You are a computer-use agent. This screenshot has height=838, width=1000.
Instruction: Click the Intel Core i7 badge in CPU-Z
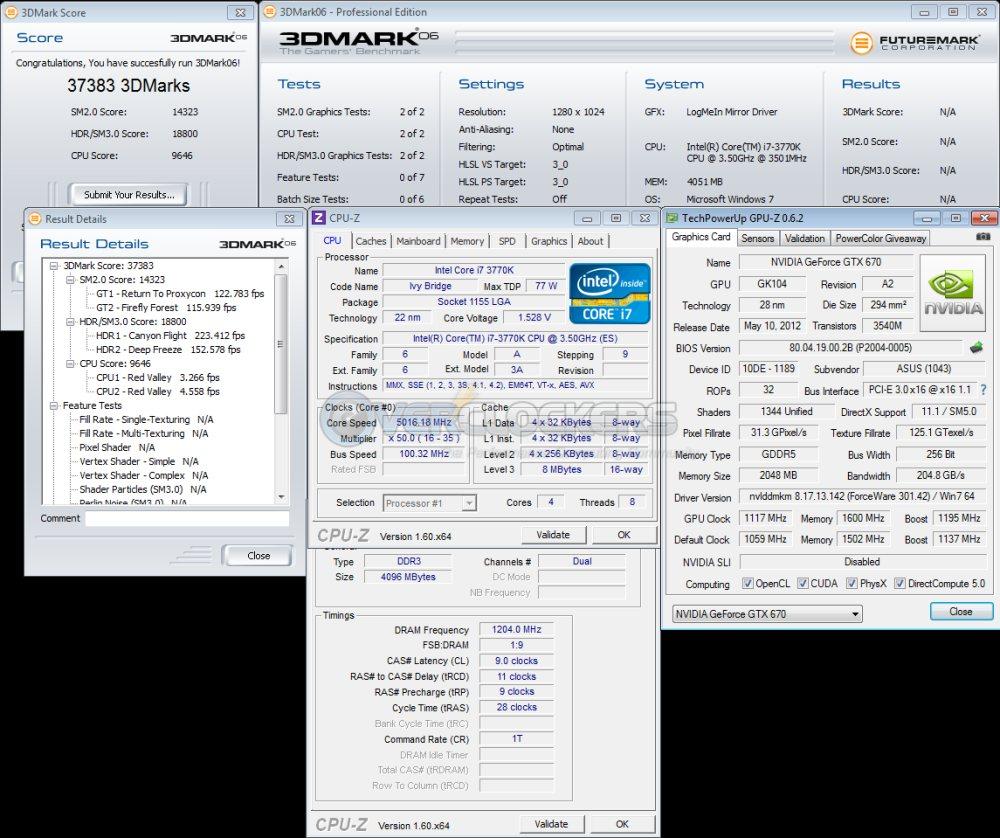[609, 293]
